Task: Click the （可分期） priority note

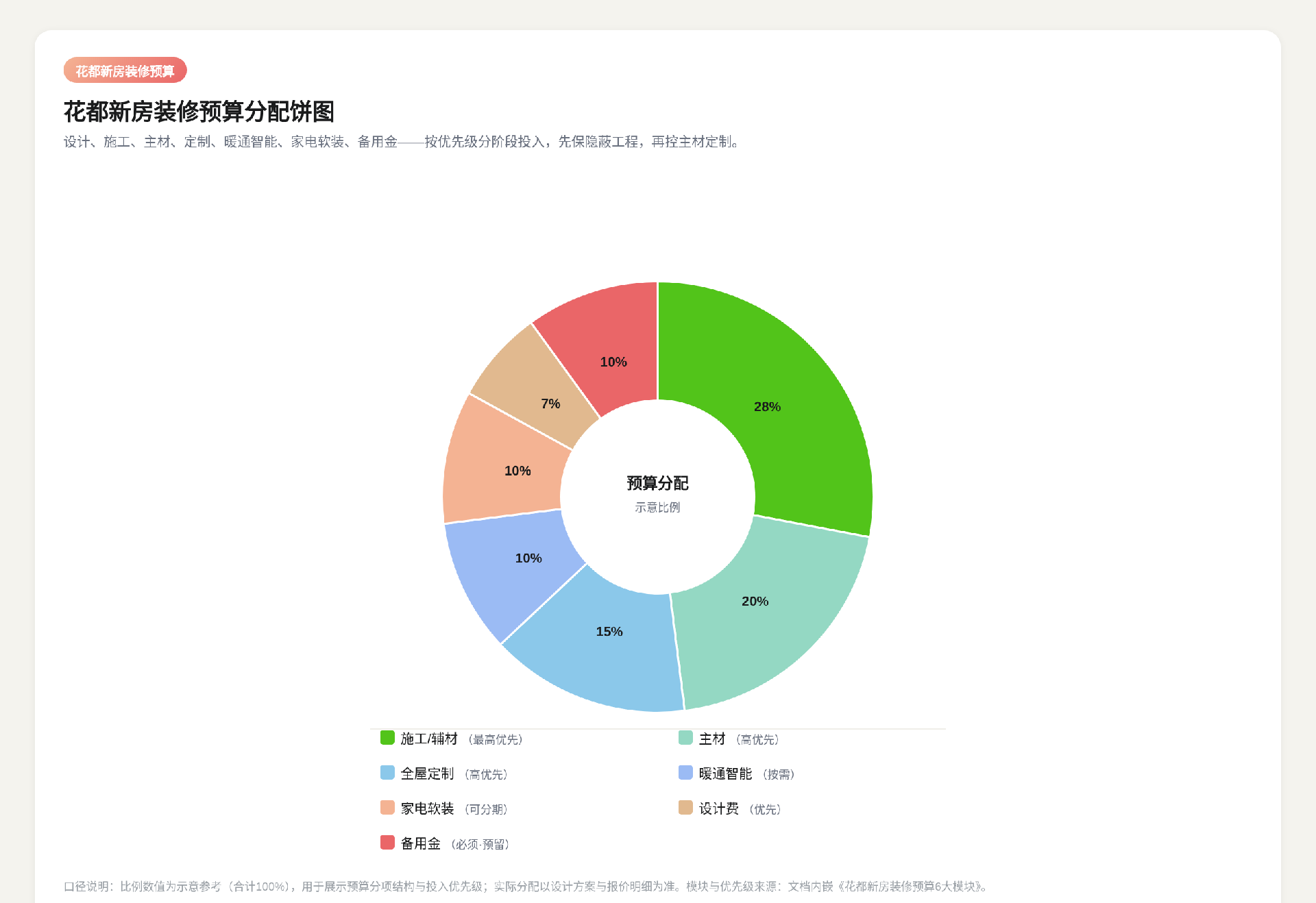Action: pos(486,809)
